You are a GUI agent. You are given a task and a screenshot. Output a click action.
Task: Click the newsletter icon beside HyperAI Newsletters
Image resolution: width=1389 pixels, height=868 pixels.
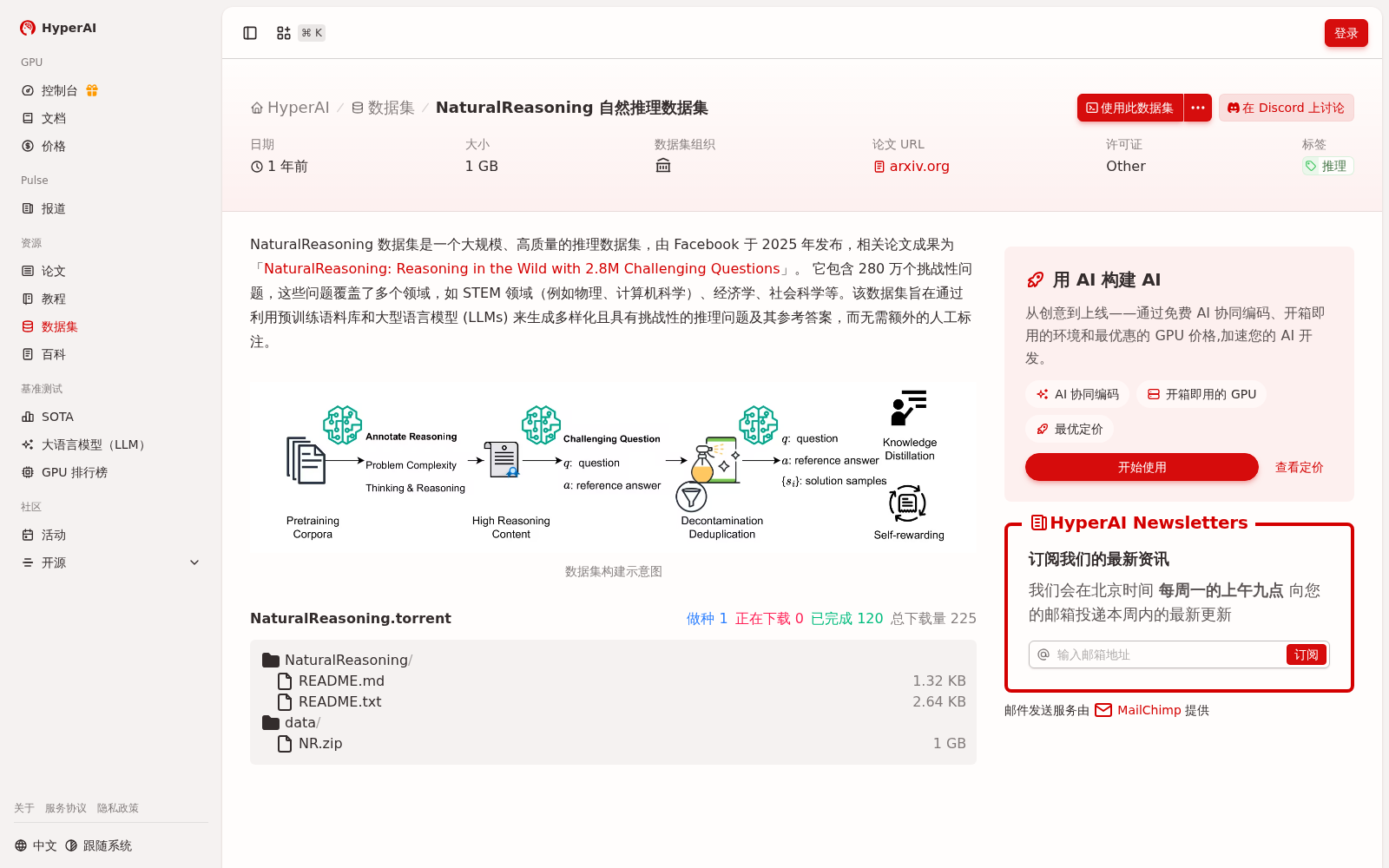point(1038,523)
